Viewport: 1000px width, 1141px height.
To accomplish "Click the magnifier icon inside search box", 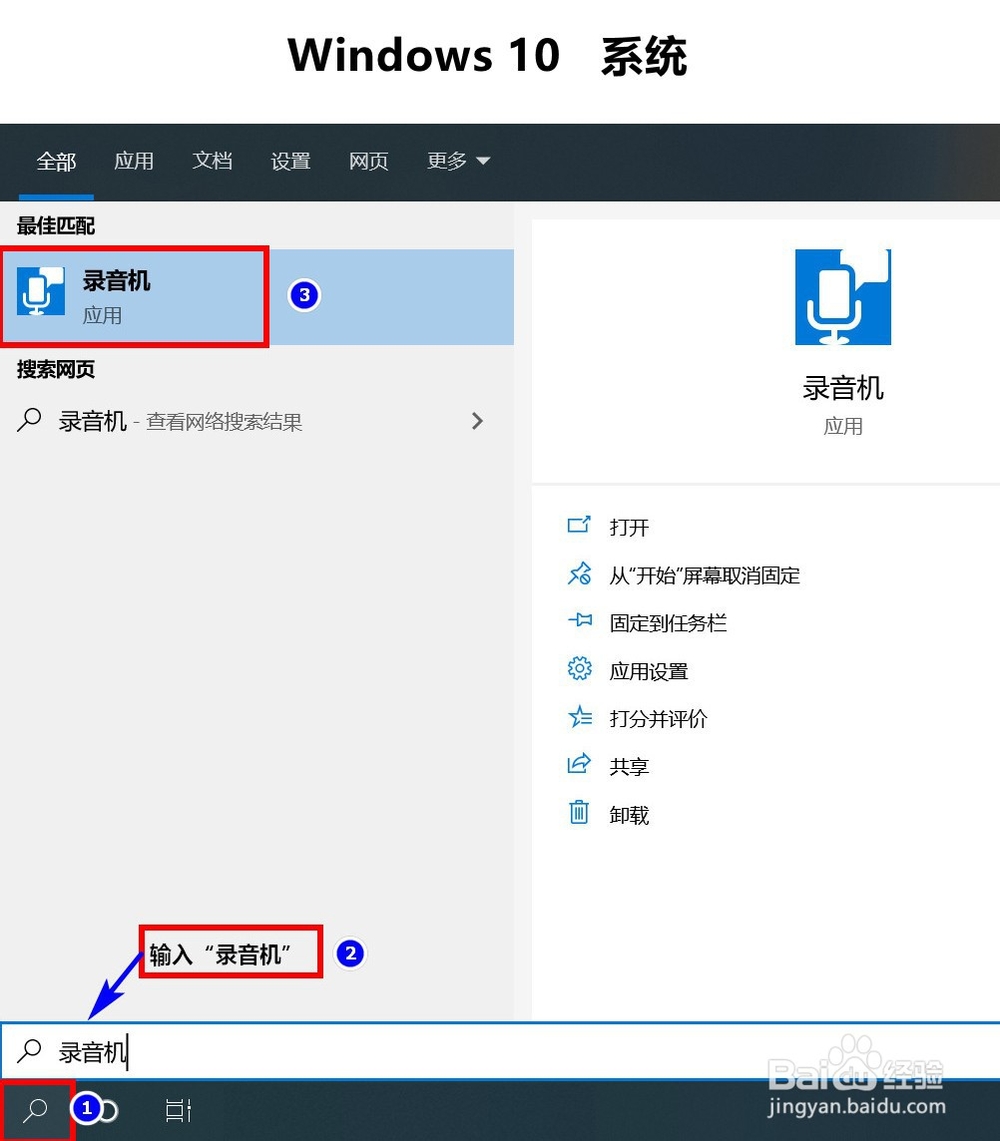I will (x=29, y=1051).
